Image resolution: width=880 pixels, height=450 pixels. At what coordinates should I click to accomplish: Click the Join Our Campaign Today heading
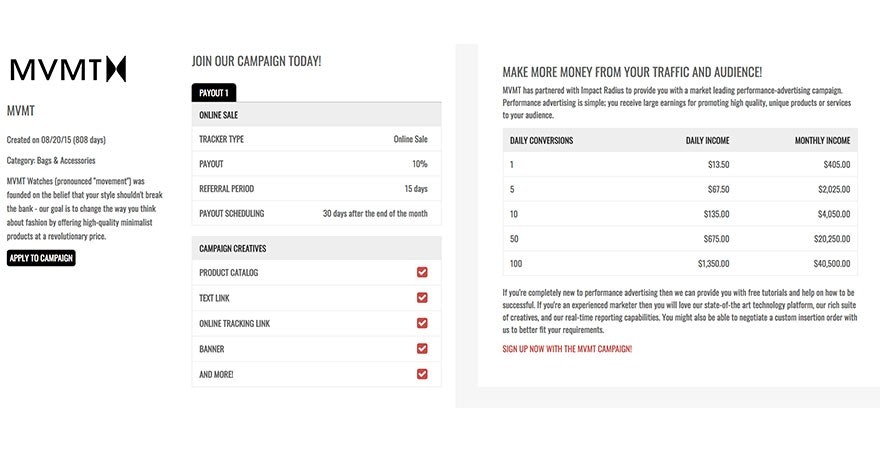click(256, 61)
